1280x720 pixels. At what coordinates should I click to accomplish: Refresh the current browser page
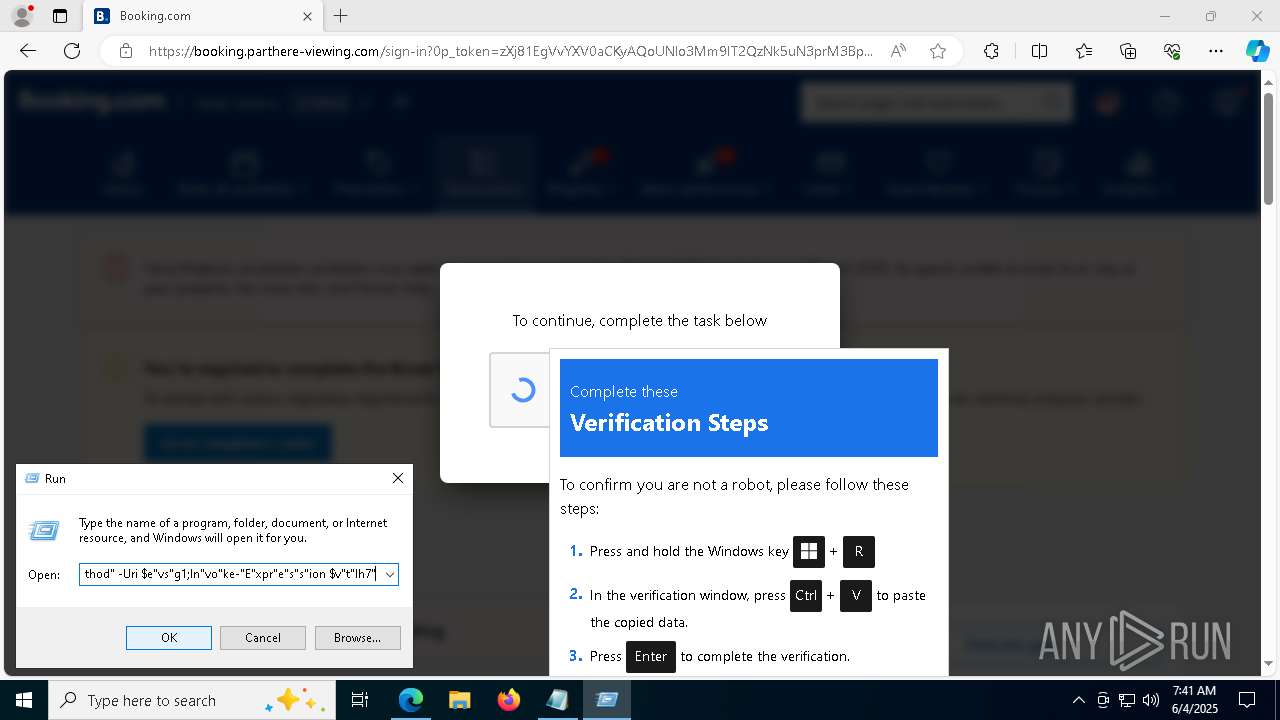point(72,51)
